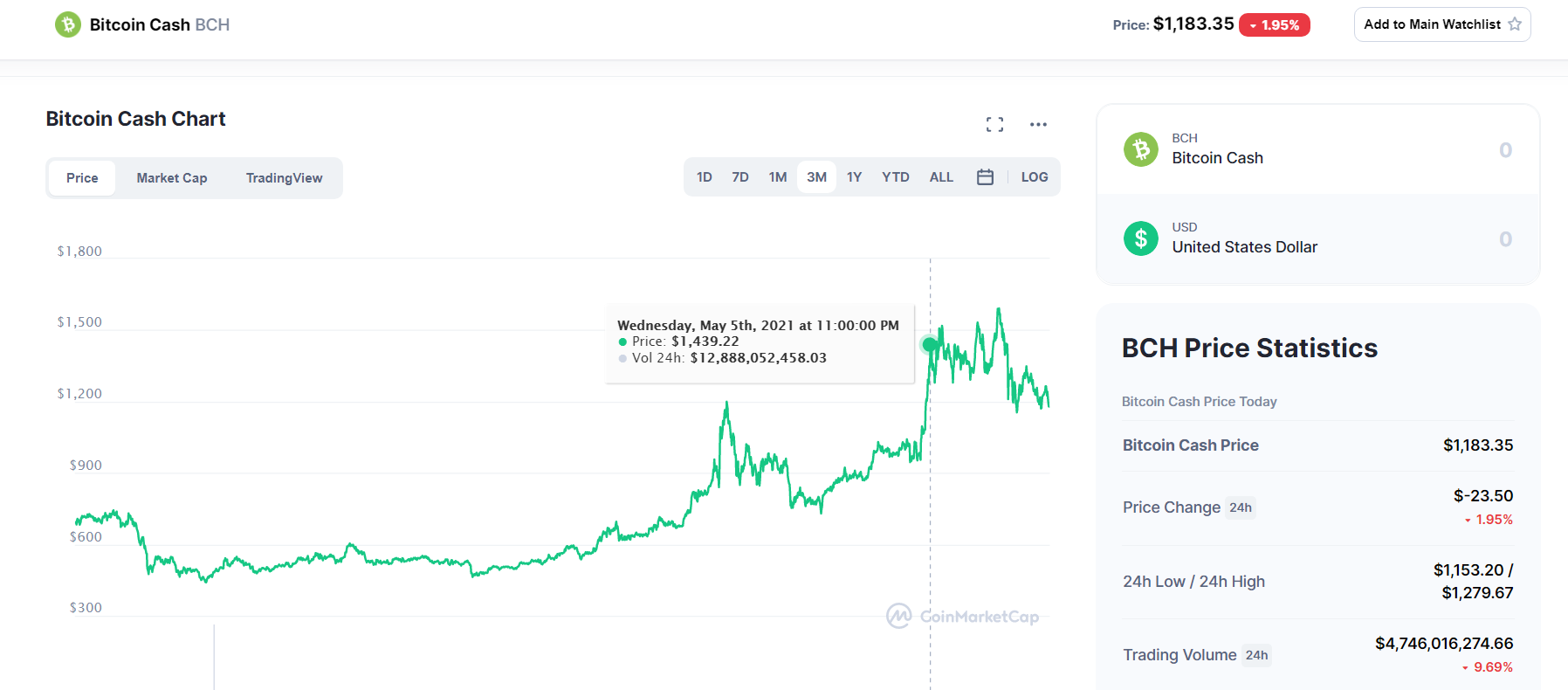Select the YTD time range
This screenshot has width=1568, height=690.
(896, 177)
